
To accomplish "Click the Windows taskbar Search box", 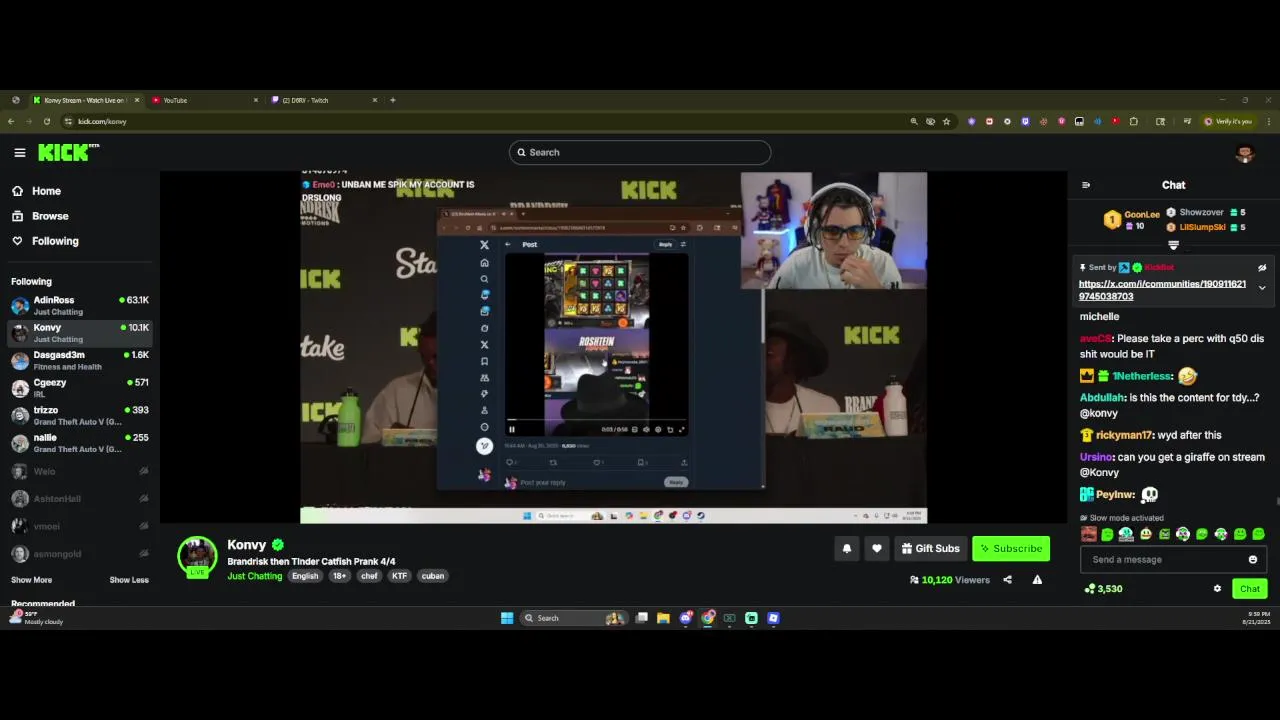I will [x=575, y=618].
